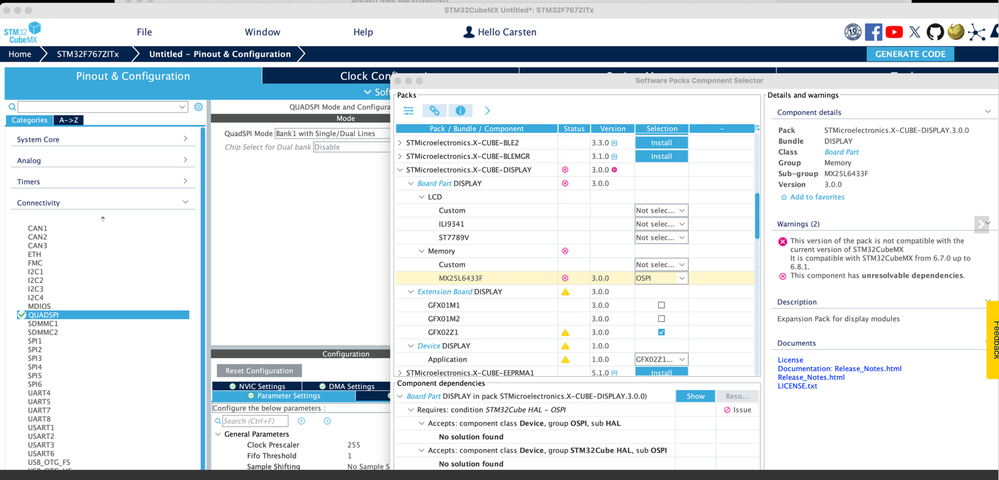Click the right-arrow icon in Packs toolbar
This screenshot has height=480, width=999.
[487, 110]
